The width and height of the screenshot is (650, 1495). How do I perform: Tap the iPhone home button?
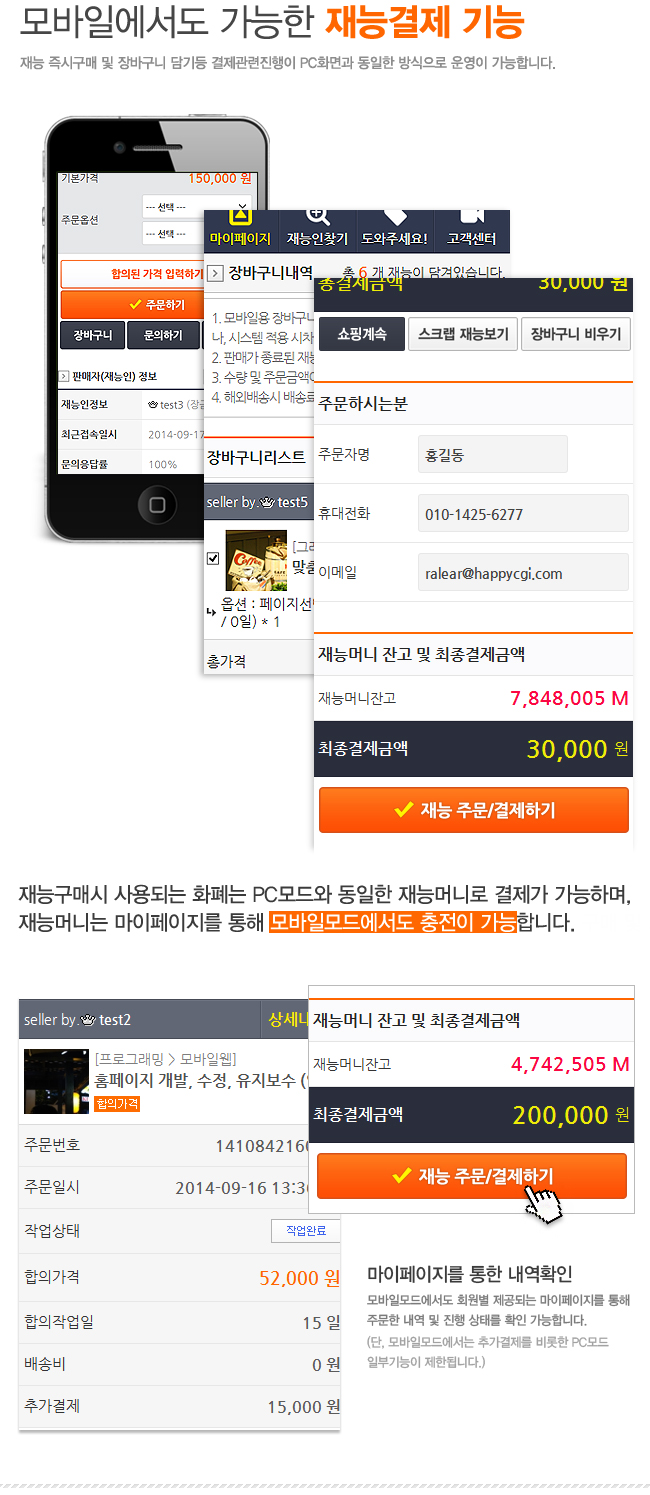(x=158, y=505)
